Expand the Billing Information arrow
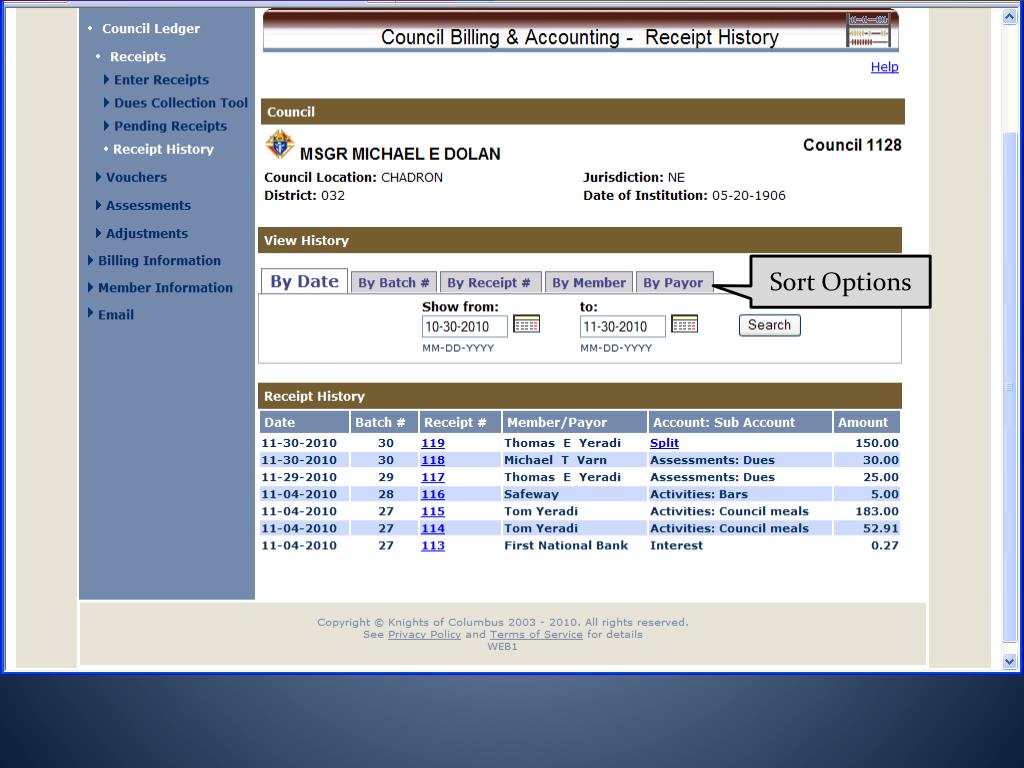1024x768 pixels. click(x=91, y=260)
